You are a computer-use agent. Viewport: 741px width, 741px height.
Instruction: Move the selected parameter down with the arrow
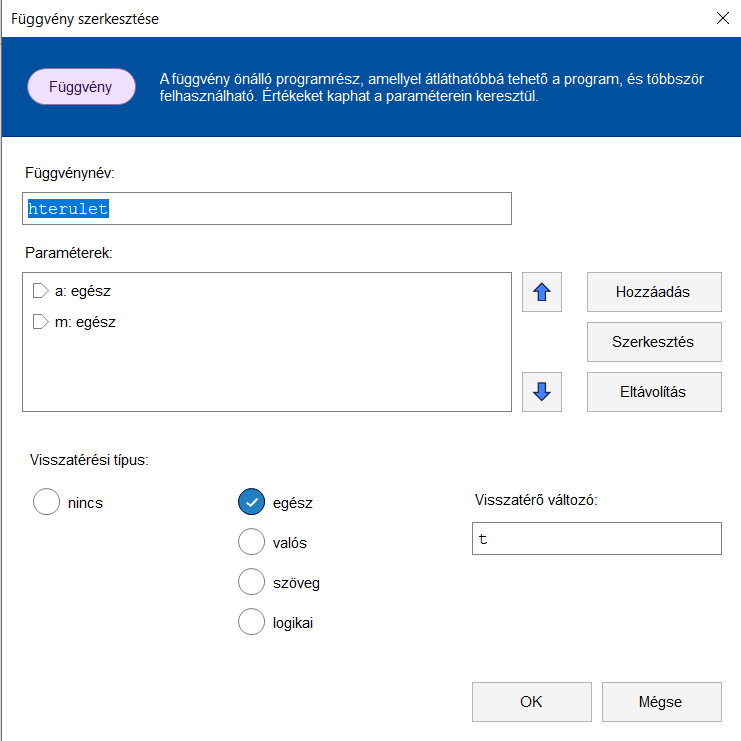point(542,391)
